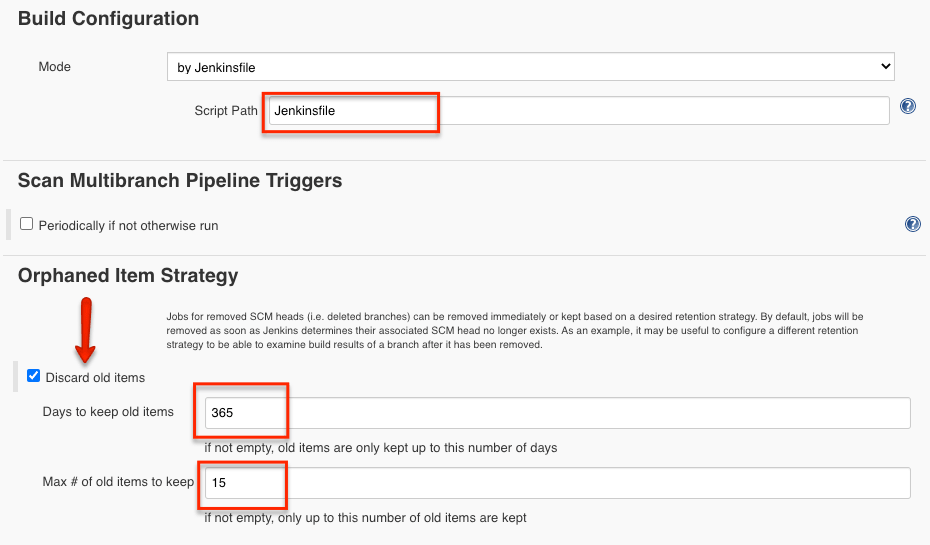Click the Days to keep old items field
This screenshot has height=545, width=930.
click(557, 413)
